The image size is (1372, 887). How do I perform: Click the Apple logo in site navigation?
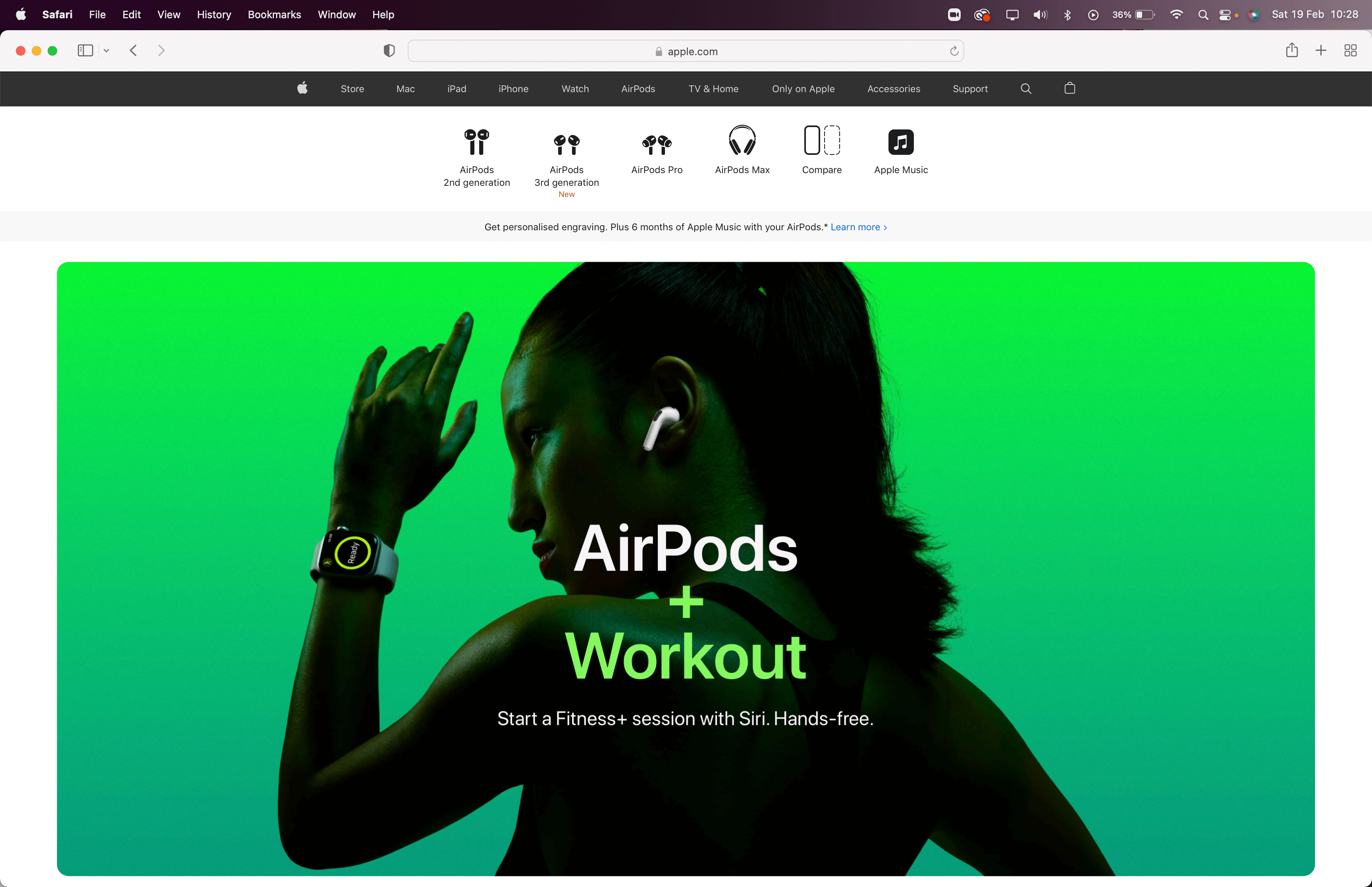pos(302,88)
